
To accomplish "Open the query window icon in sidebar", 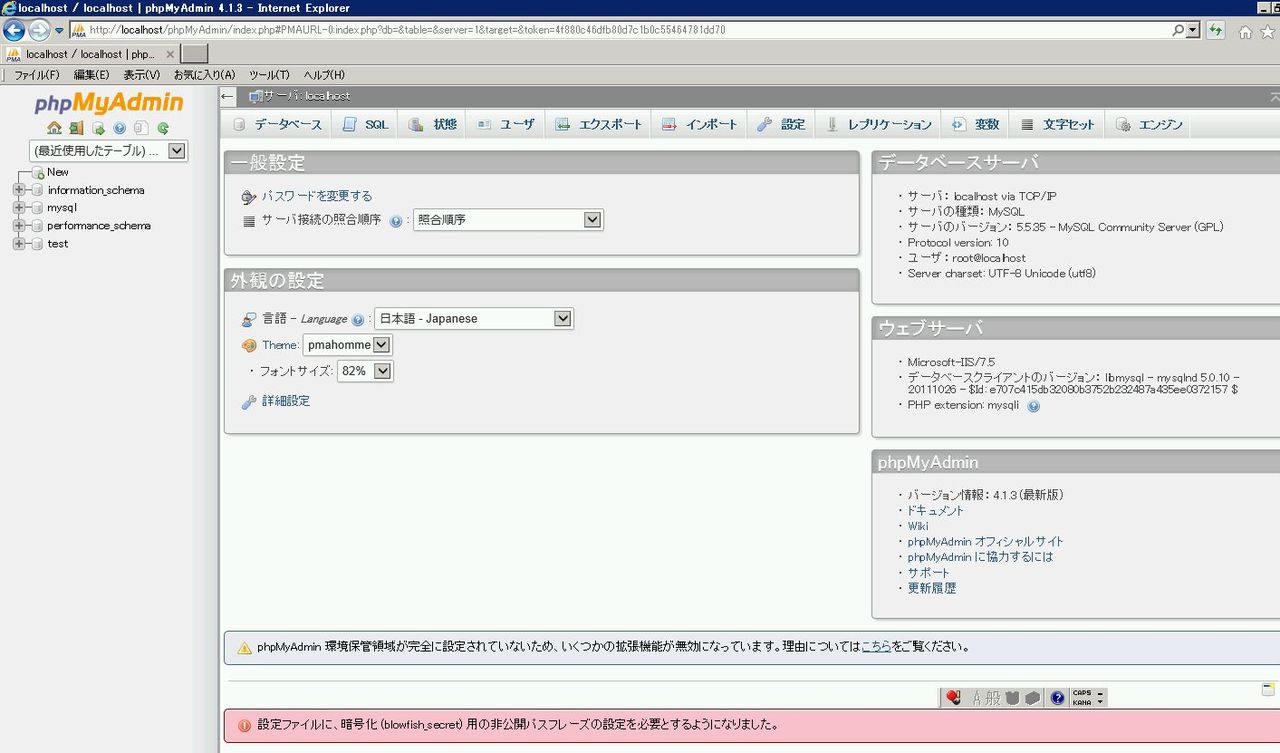I will point(98,128).
